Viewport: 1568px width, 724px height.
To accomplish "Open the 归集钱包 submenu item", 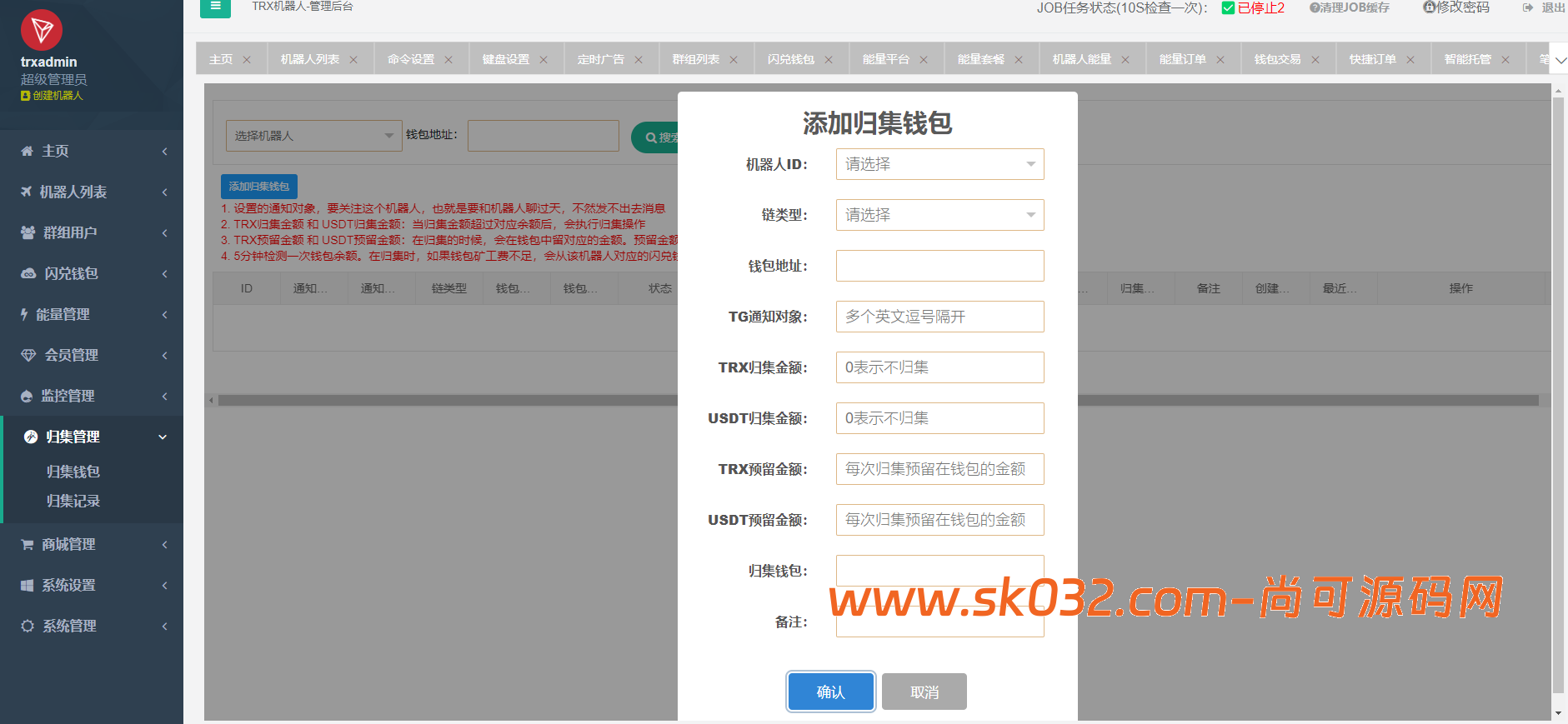I will (73, 472).
